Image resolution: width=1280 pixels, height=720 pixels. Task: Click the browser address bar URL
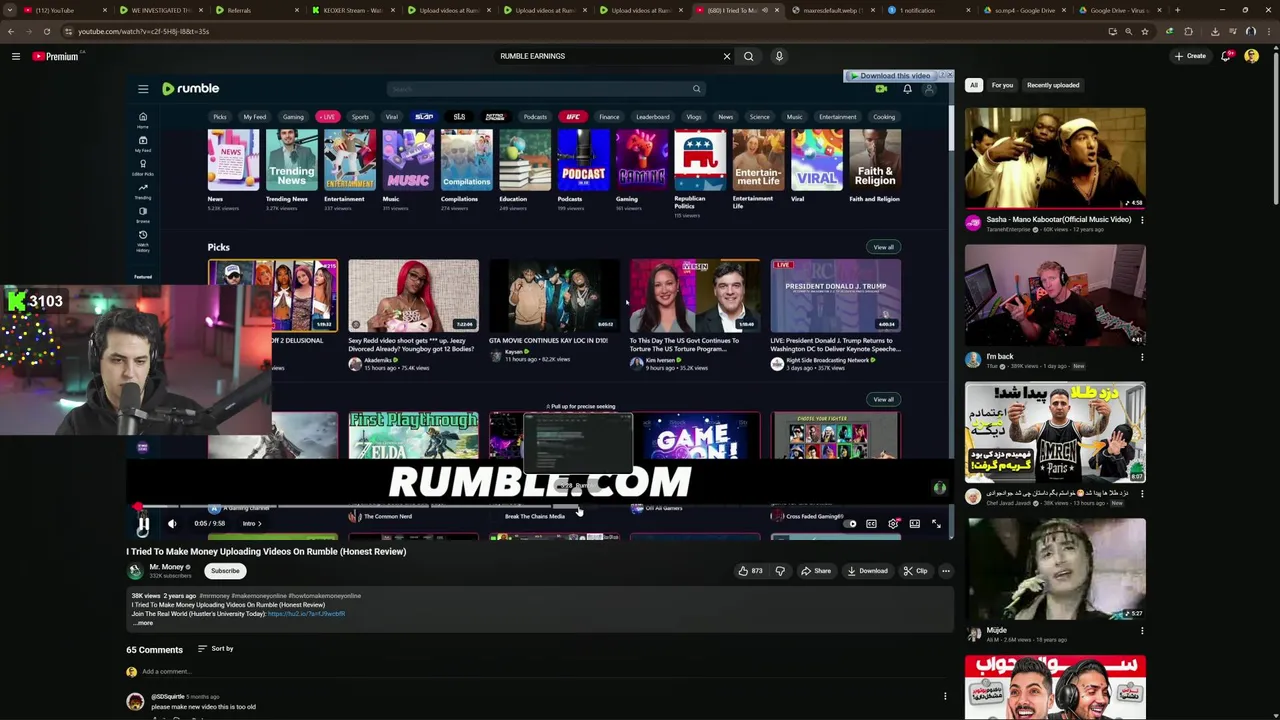[143, 31]
